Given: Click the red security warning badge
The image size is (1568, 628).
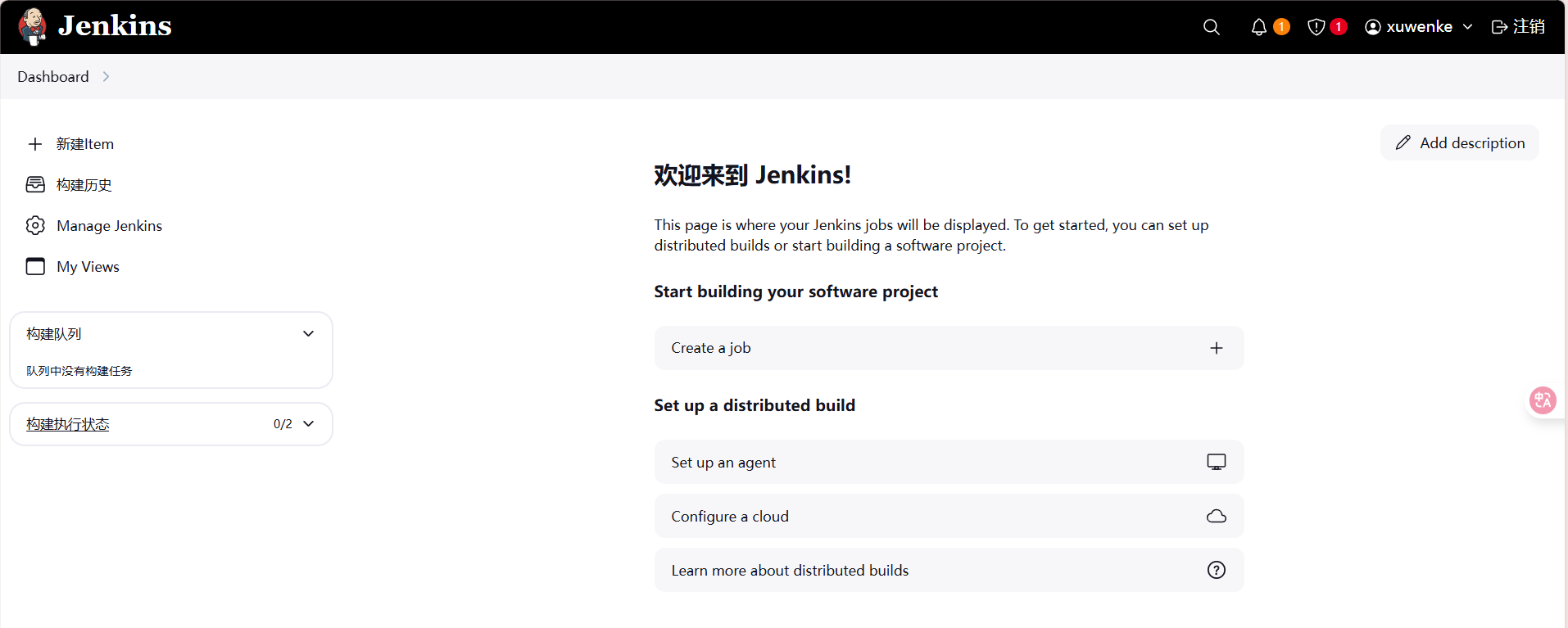Looking at the screenshot, I should pos(1339,27).
